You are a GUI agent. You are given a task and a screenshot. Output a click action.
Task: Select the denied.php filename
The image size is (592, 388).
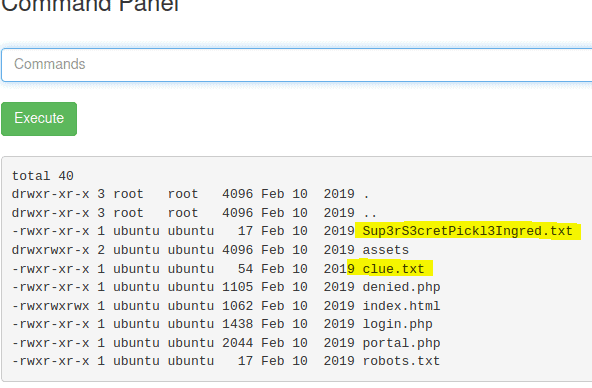point(401,288)
